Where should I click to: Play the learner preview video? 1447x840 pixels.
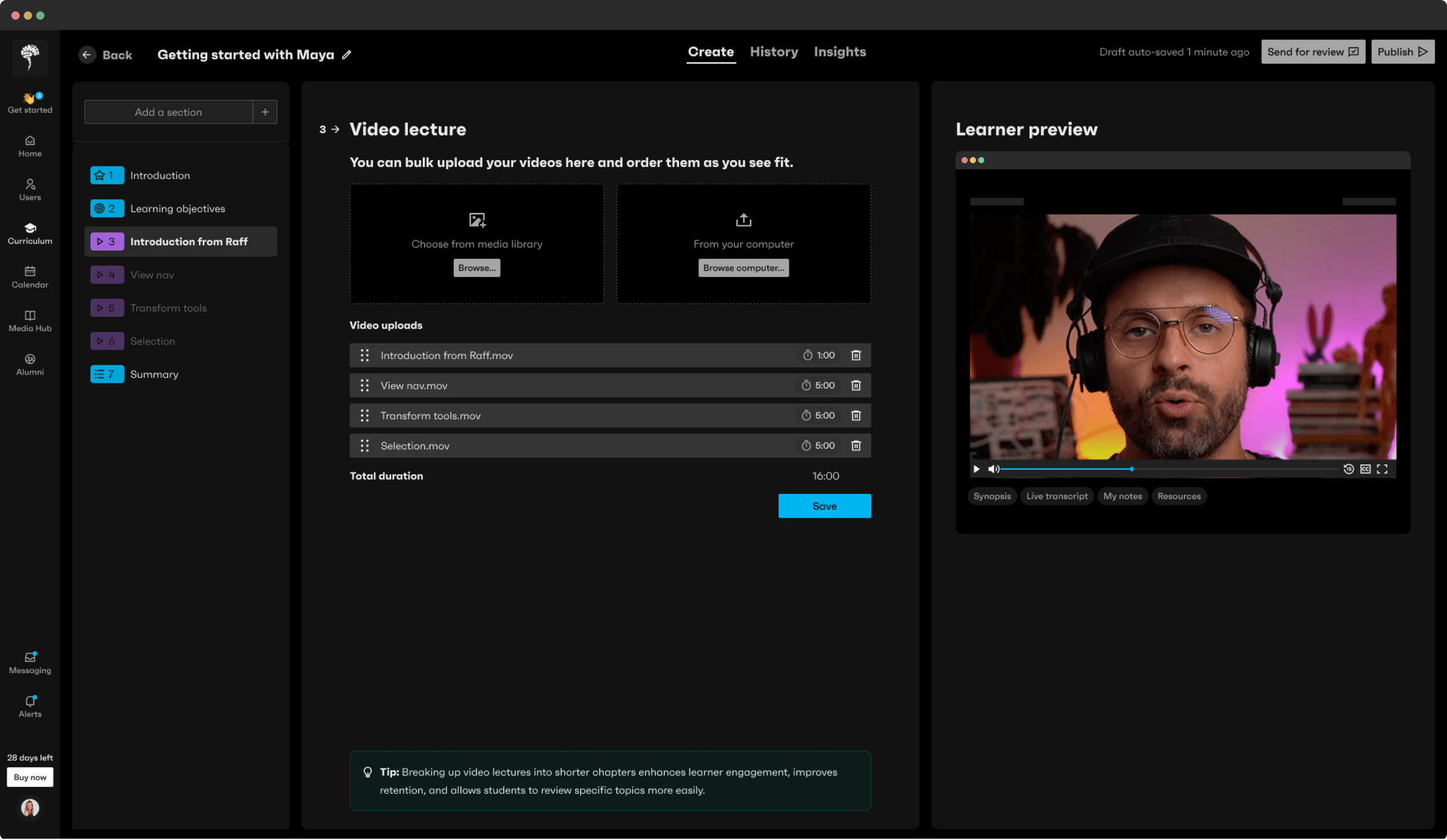click(976, 469)
